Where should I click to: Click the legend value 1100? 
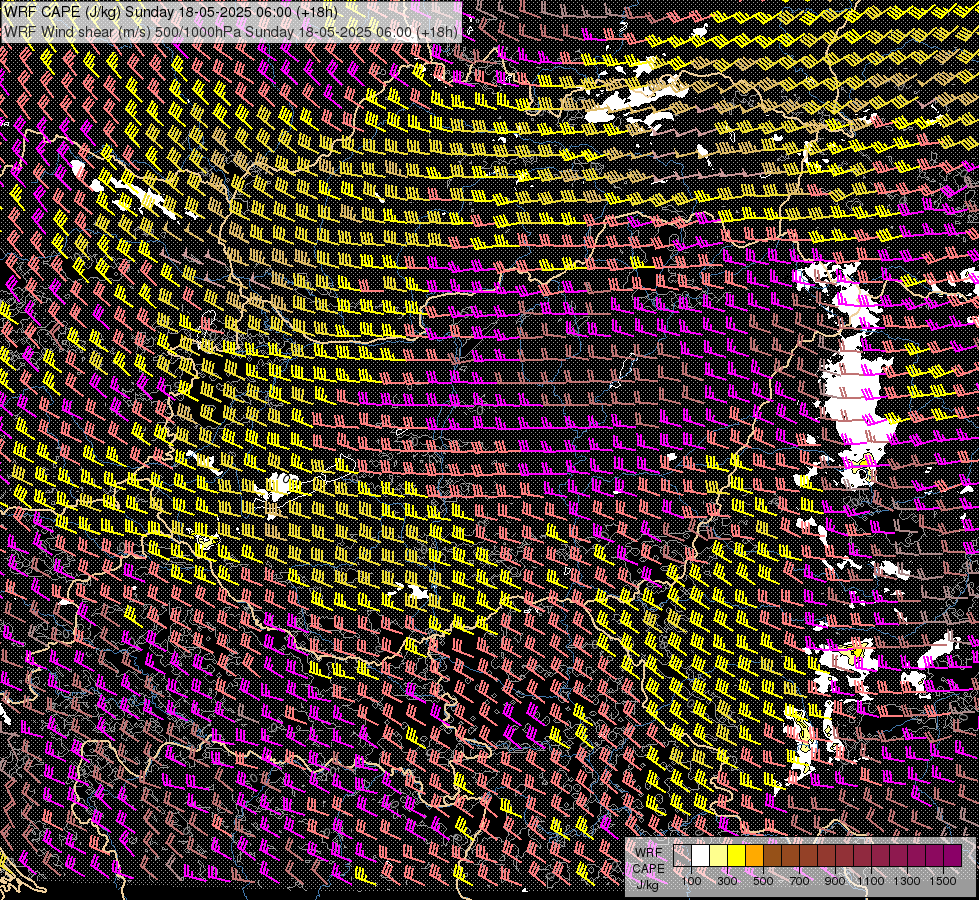click(870, 881)
